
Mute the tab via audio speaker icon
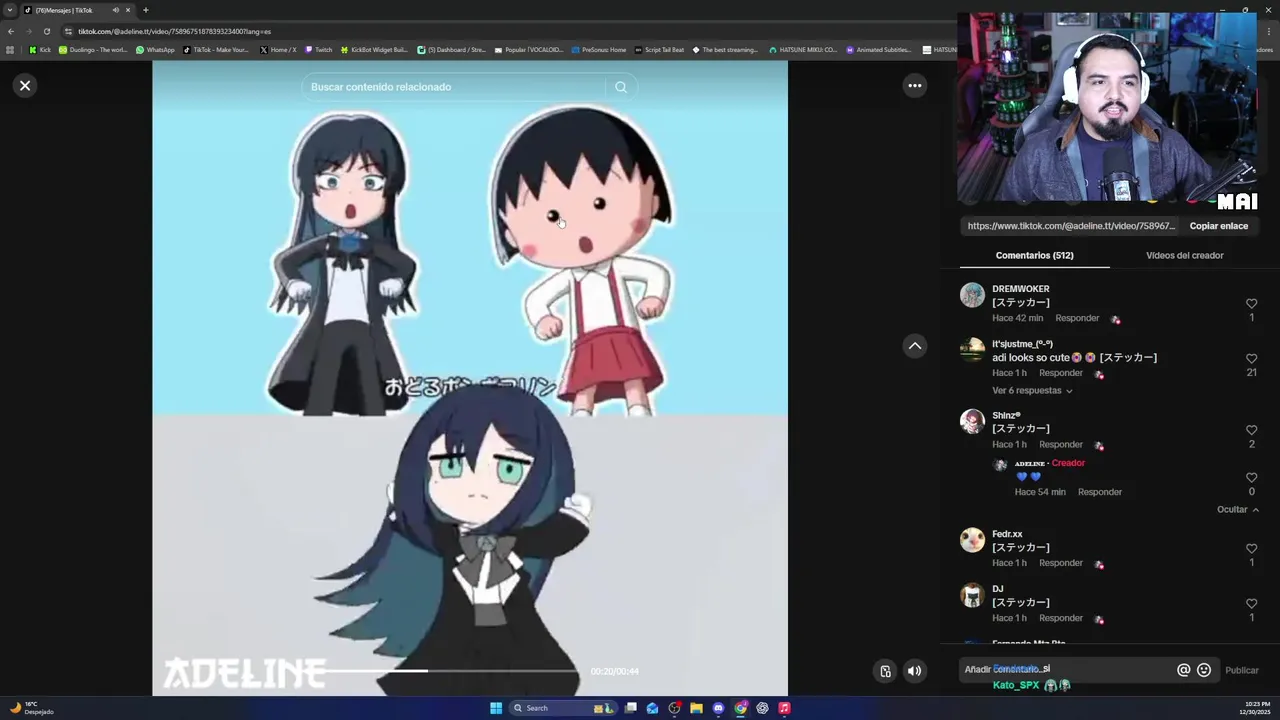[x=116, y=10]
